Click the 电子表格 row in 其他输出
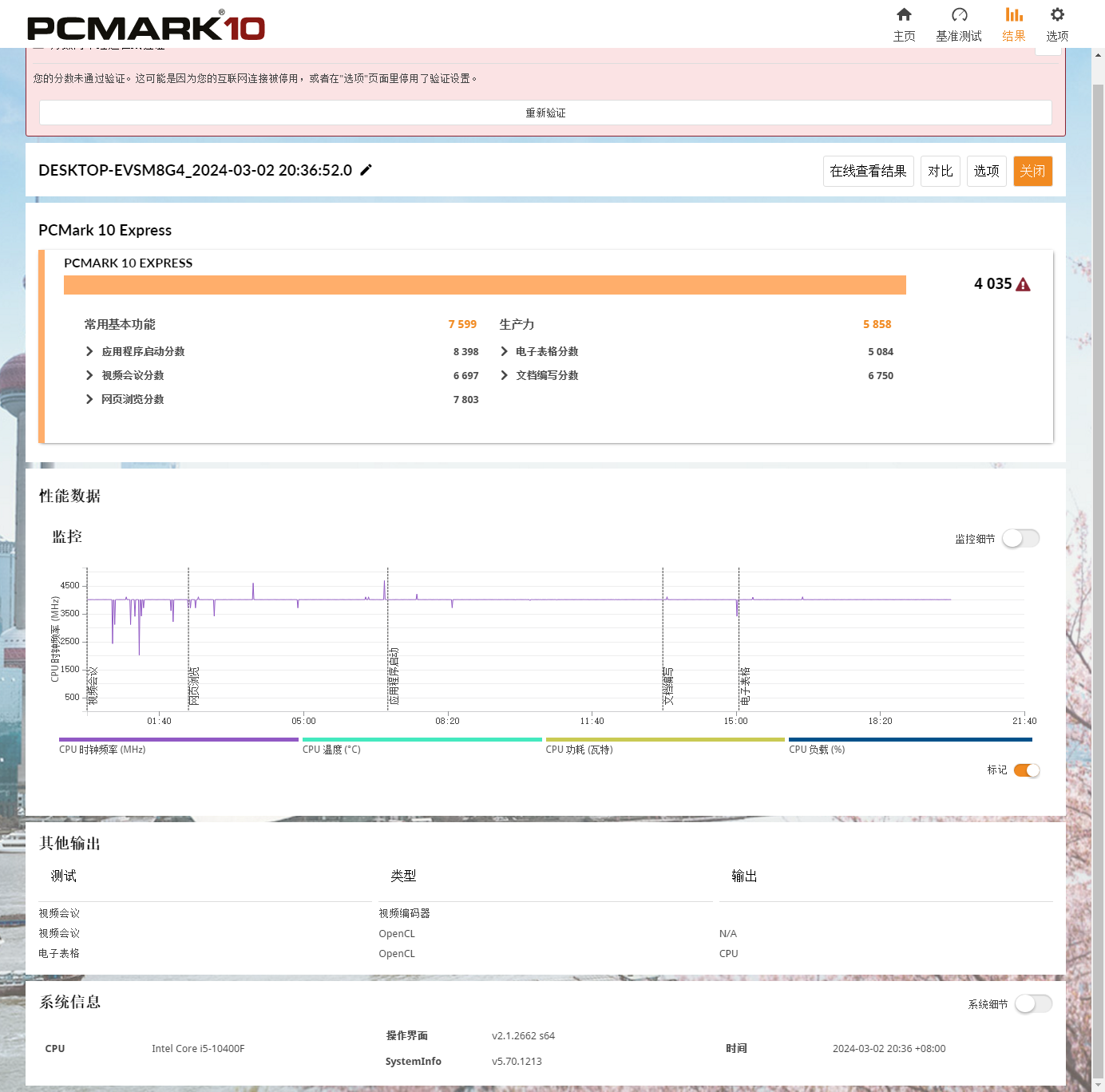 pyautogui.click(x=545, y=953)
